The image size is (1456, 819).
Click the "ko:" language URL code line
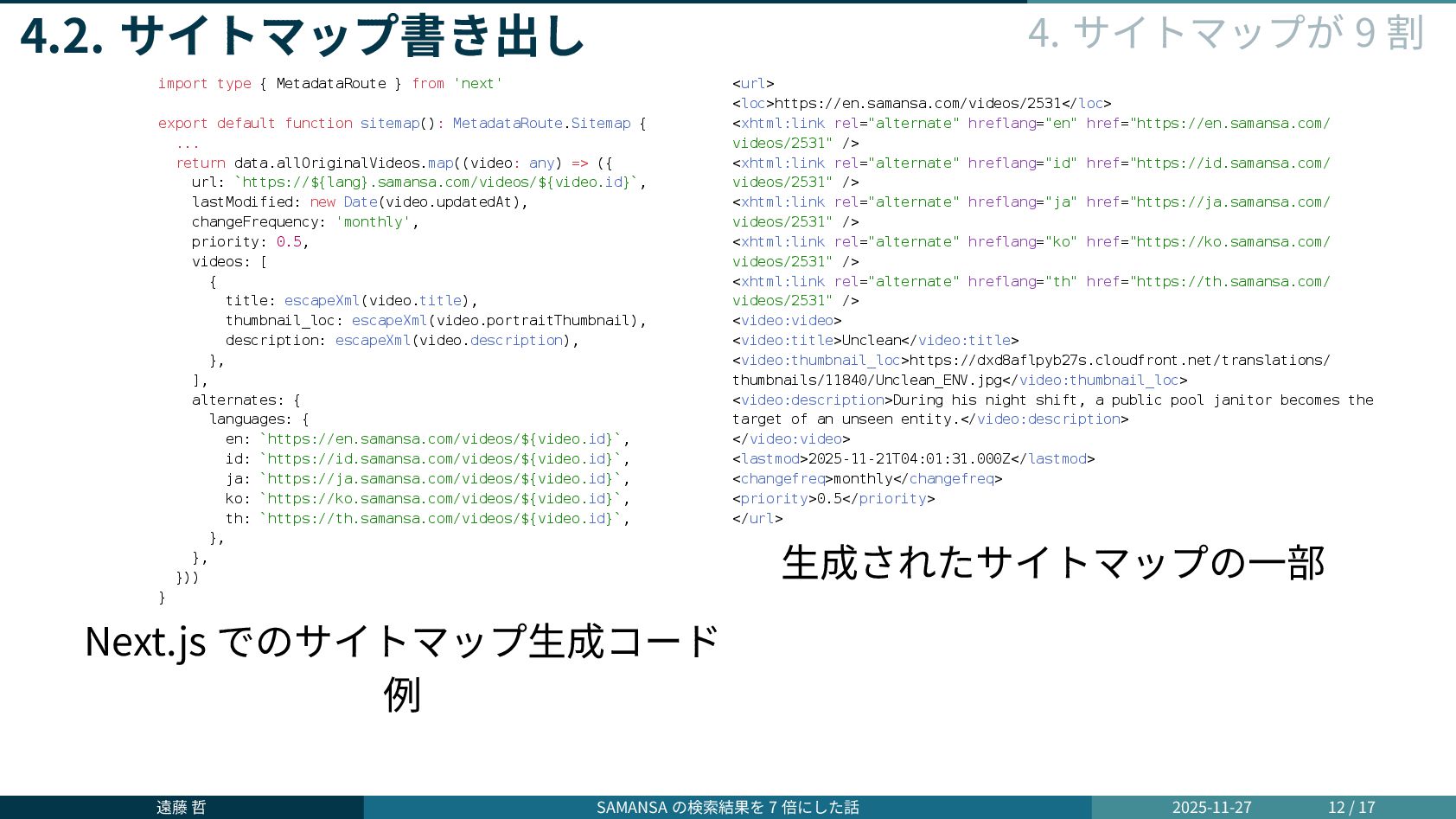point(428,498)
